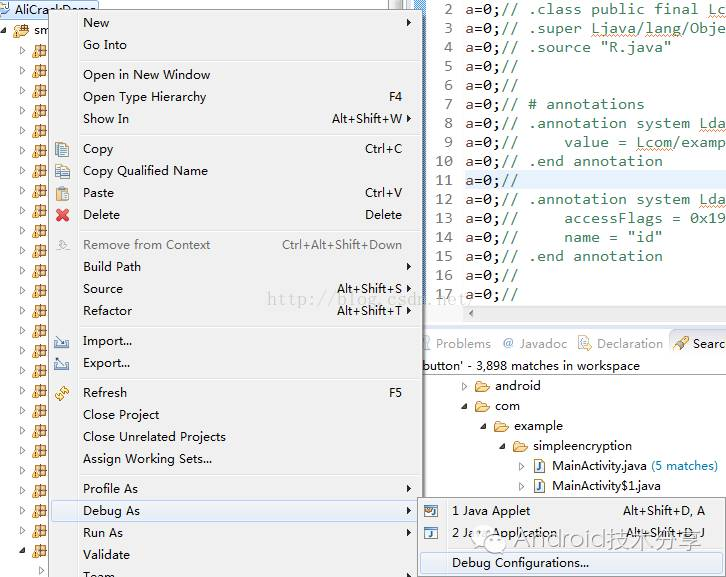Viewport: 726px width, 577px height.
Task: Click the New submenu arrow
Action: [x=409, y=23]
